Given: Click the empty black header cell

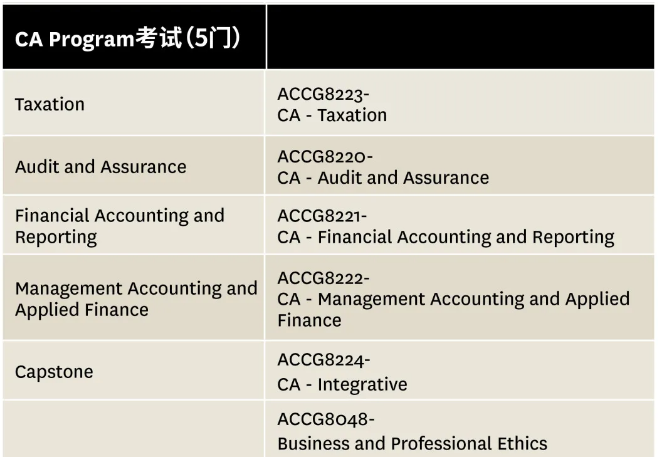Looking at the screenshot, I should pyautogui.click(x=460, y=39).
